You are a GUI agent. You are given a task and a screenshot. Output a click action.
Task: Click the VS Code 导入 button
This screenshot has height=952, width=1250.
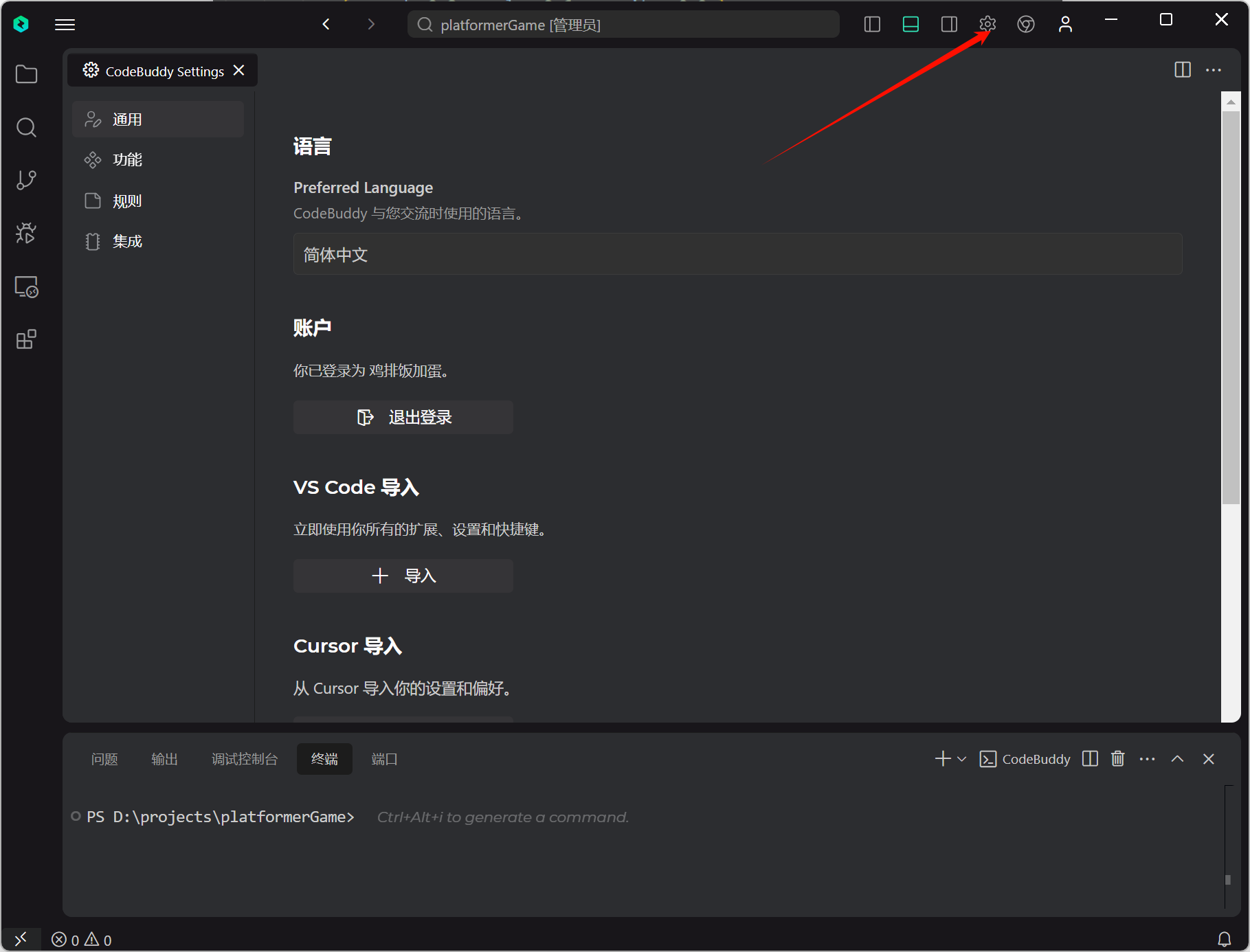(403, 576)
